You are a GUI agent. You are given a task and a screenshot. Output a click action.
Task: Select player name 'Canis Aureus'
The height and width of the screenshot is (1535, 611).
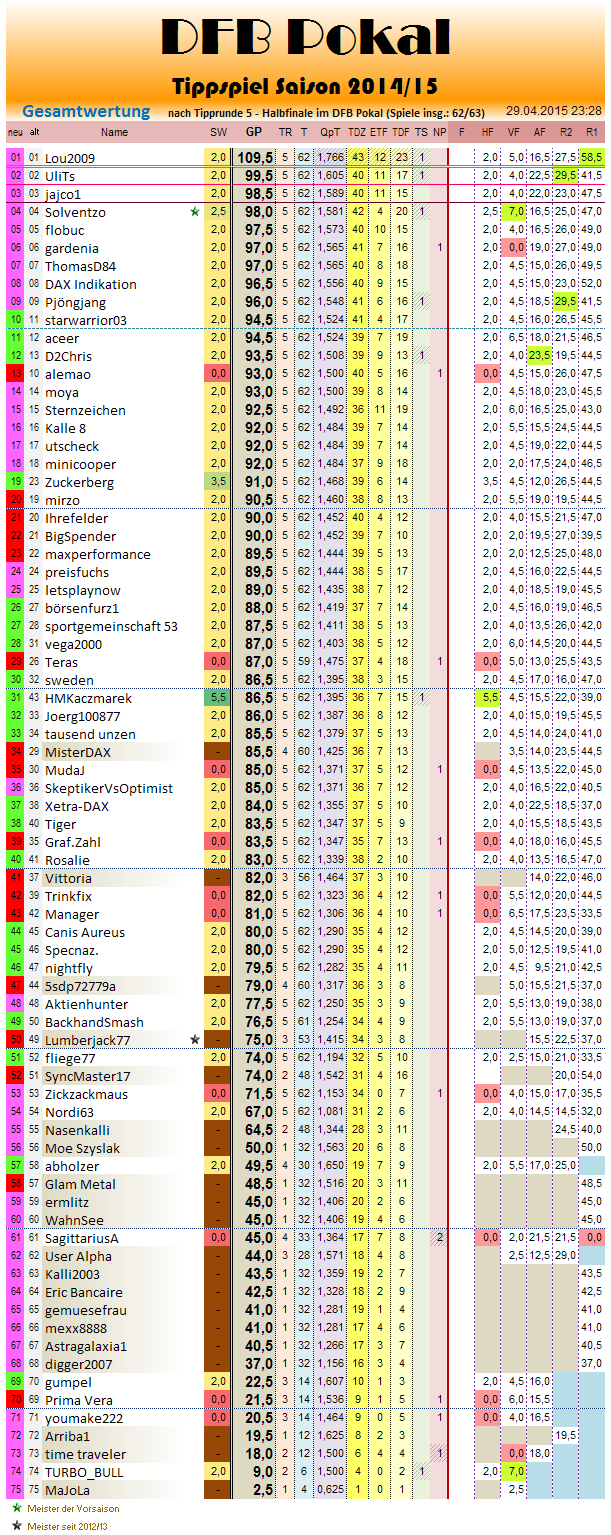click(x=85, y=932)
